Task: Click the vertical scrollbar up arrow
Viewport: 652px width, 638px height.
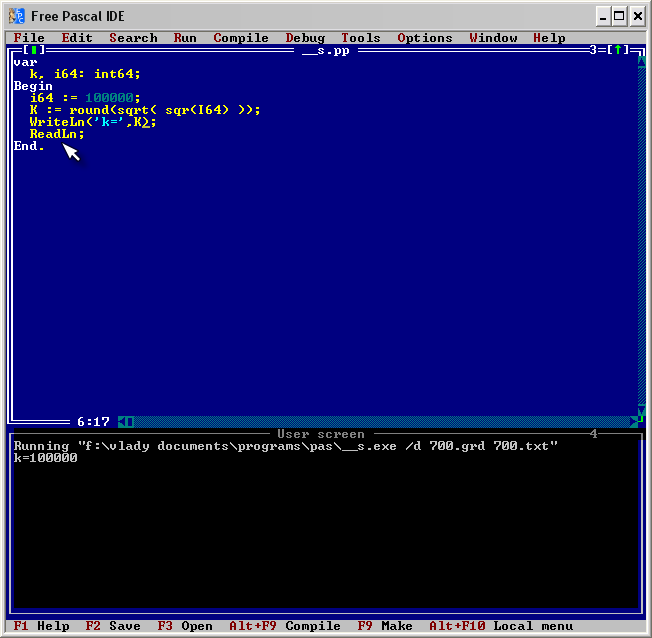Action: (x=641, y=60)
